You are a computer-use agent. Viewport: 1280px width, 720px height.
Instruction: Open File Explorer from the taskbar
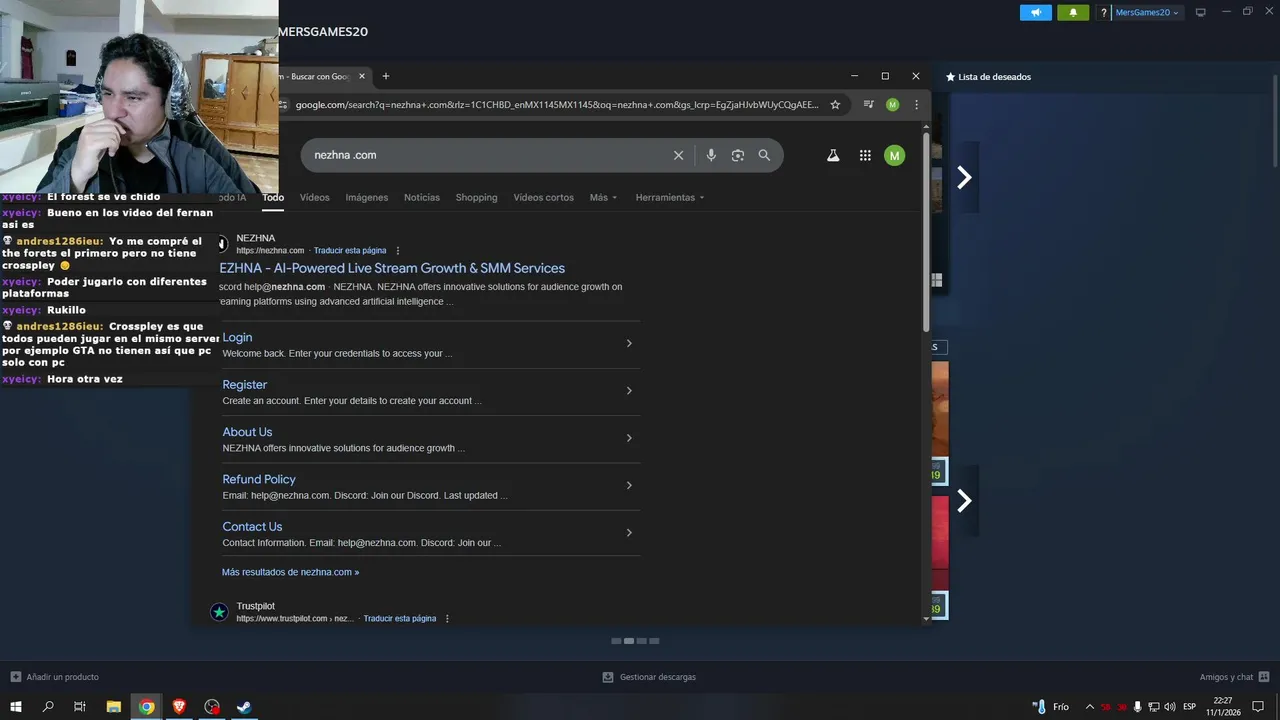pos(114,706)
